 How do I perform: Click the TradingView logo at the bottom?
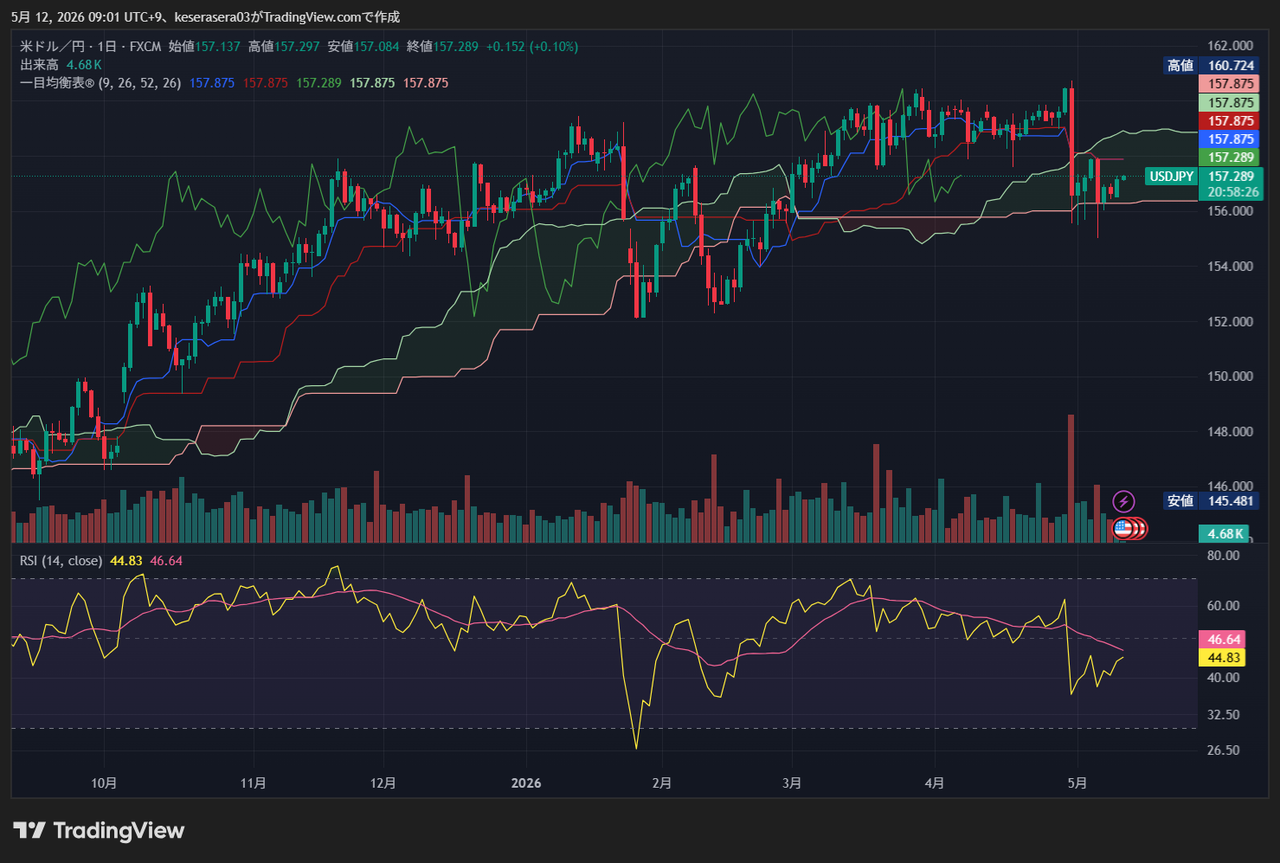click(98, 830)
